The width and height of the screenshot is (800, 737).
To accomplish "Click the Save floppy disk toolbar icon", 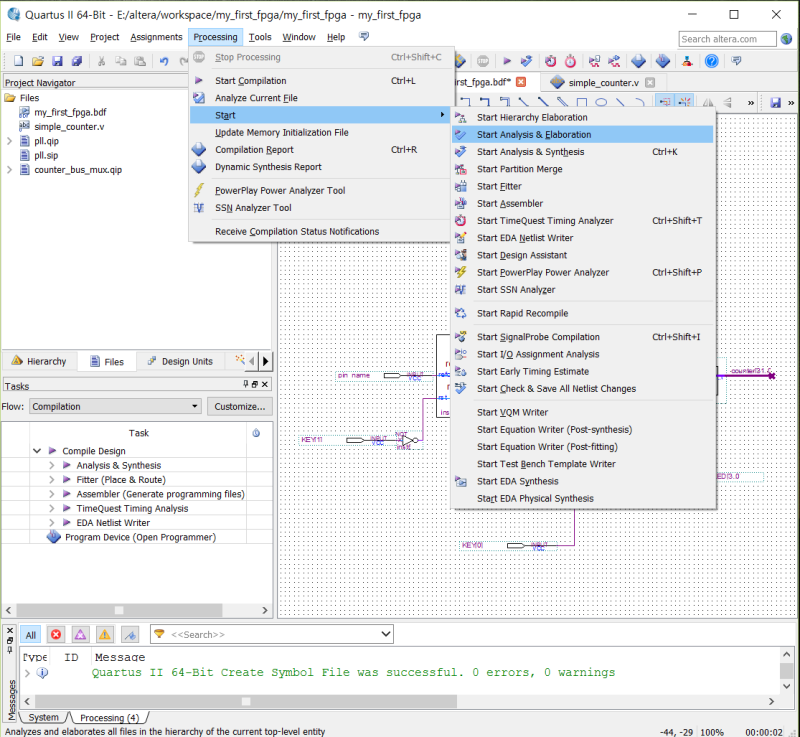I will point(57,62).
